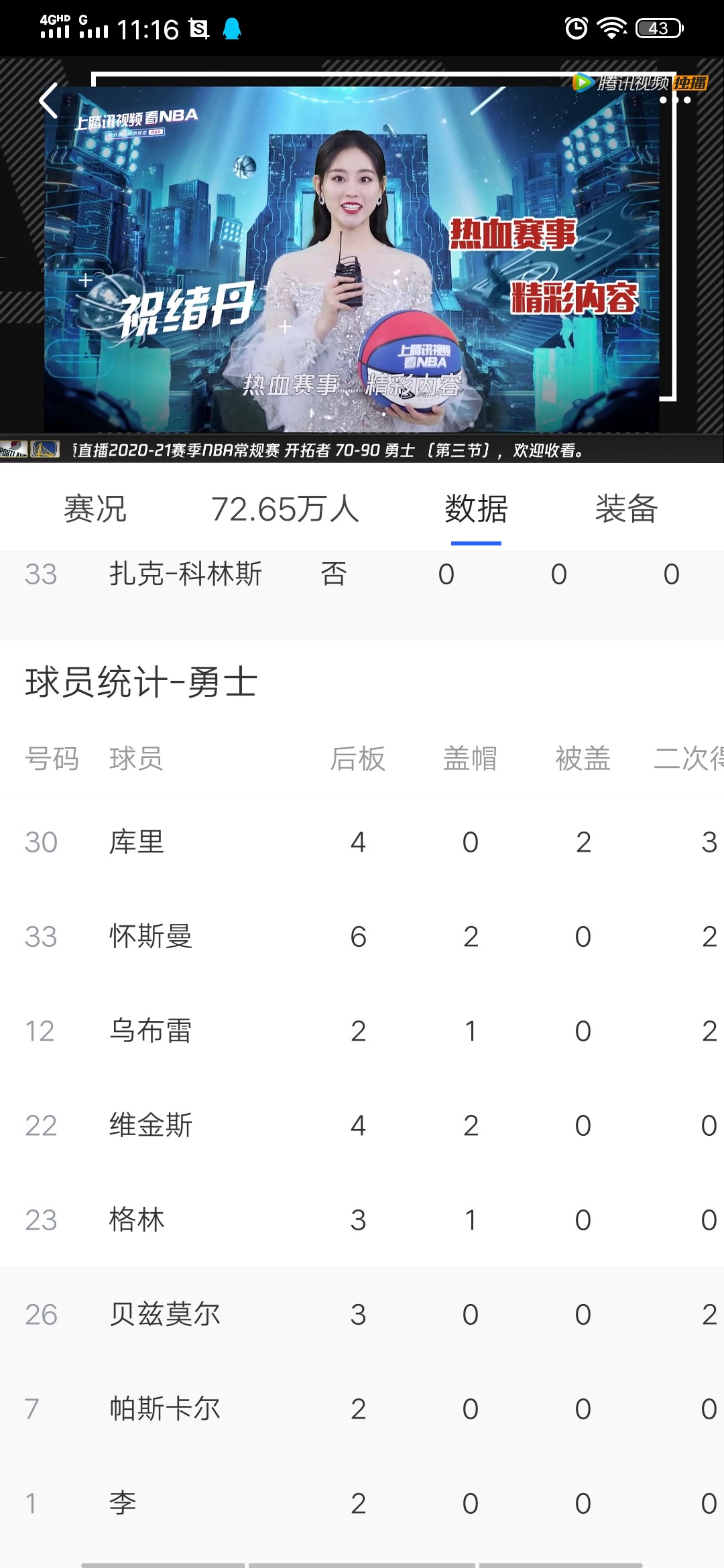The image size is (724, 1568).
Task: Select player 怀斯曼 in Warriors stats
Action: (x=151, y=936)
